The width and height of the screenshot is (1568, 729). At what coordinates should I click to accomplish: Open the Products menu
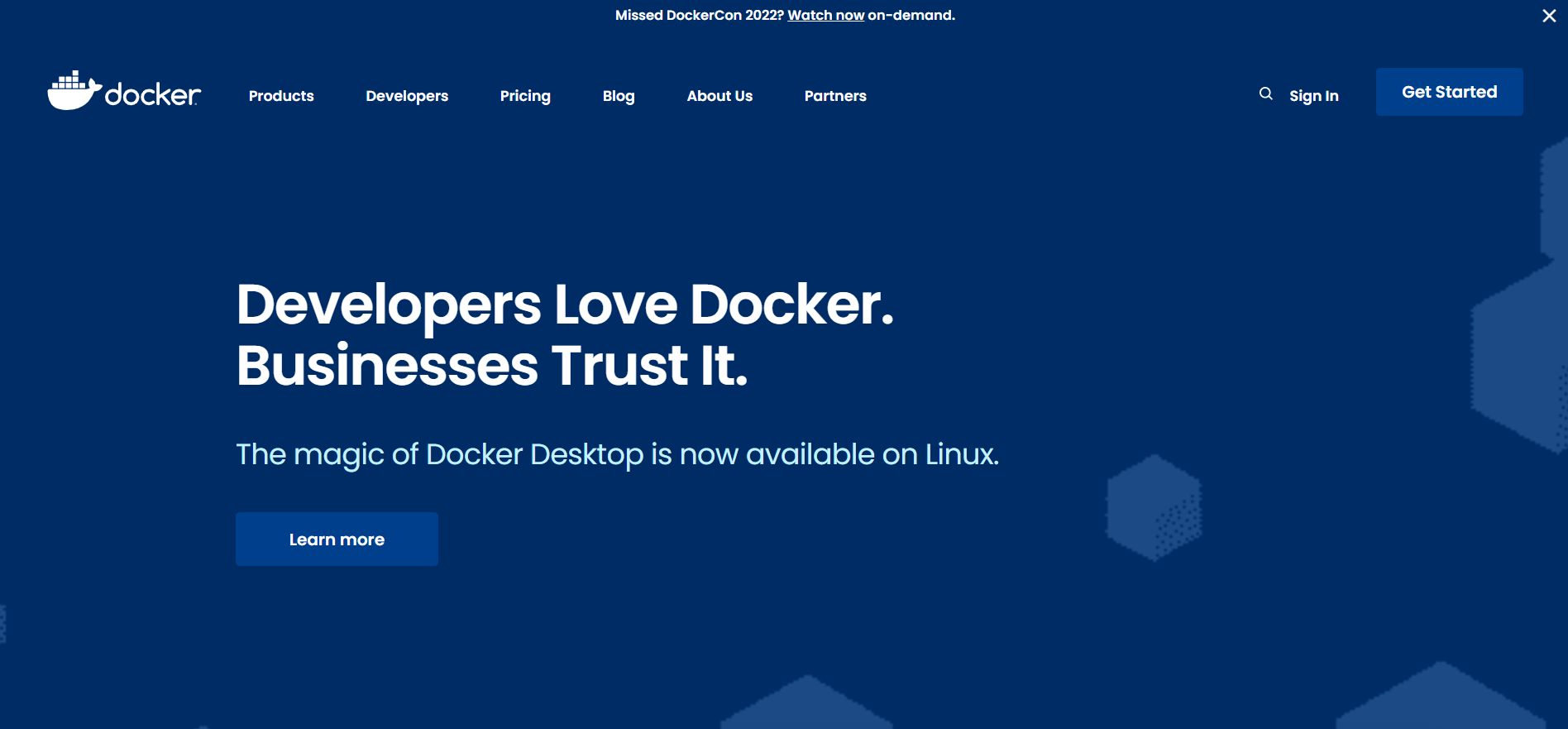[x=281, y=96]
